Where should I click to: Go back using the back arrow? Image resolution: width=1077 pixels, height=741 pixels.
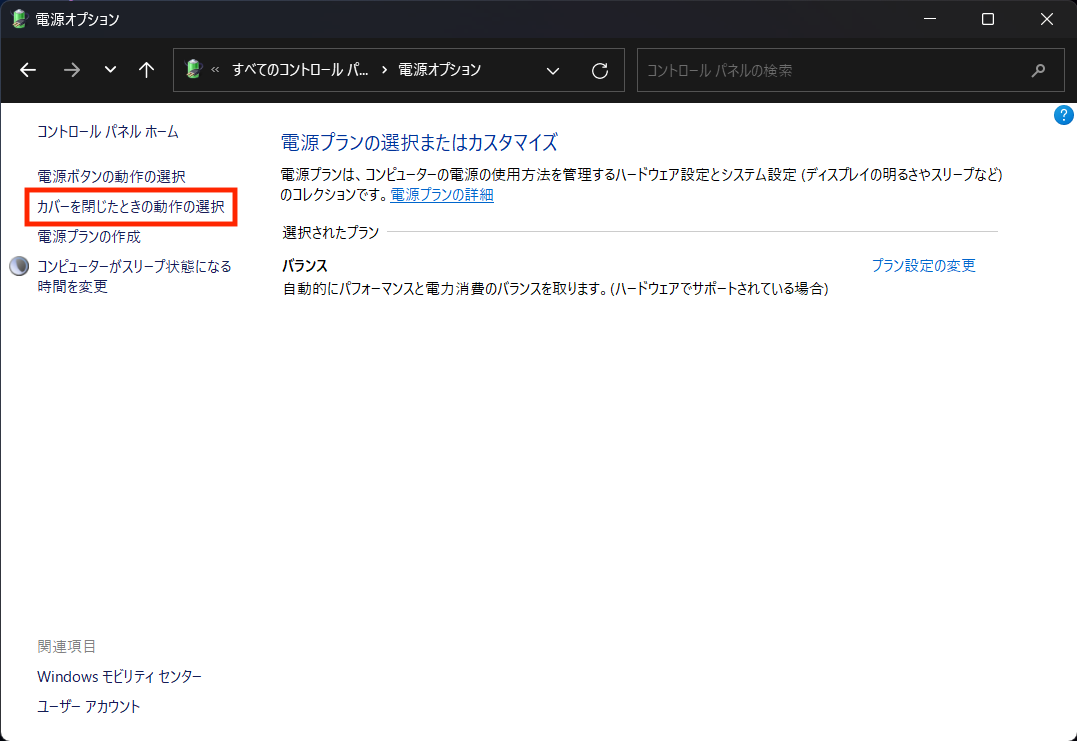(x=28, y=70)
